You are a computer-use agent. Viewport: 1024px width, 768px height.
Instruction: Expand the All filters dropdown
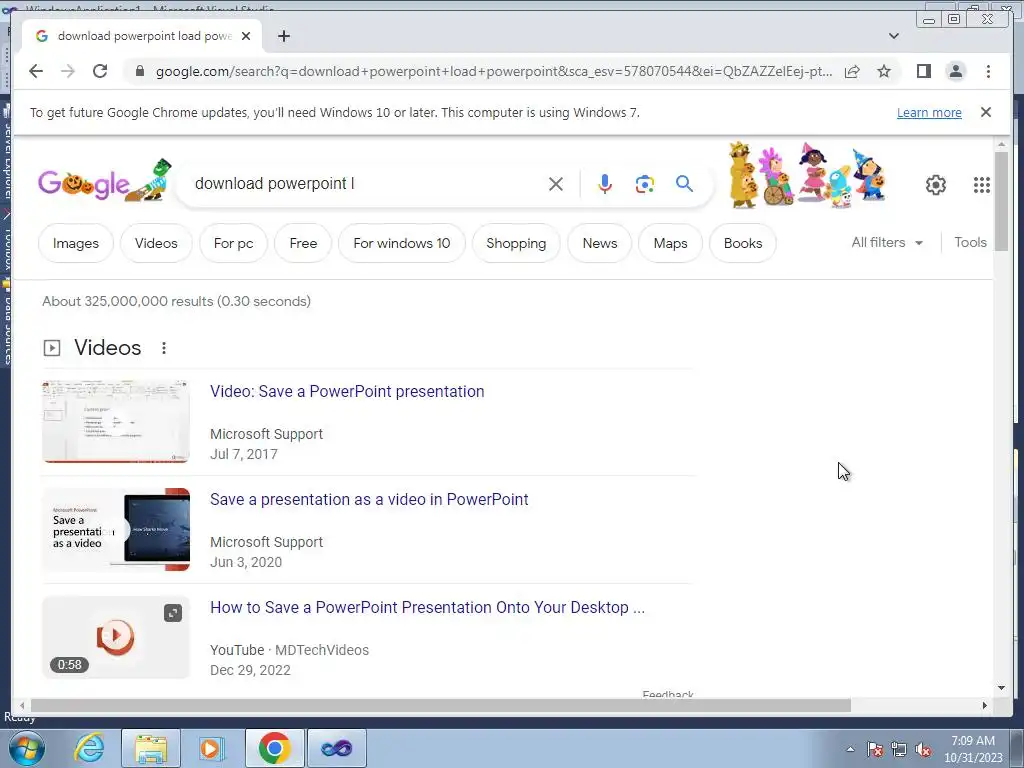pos(887,242)
